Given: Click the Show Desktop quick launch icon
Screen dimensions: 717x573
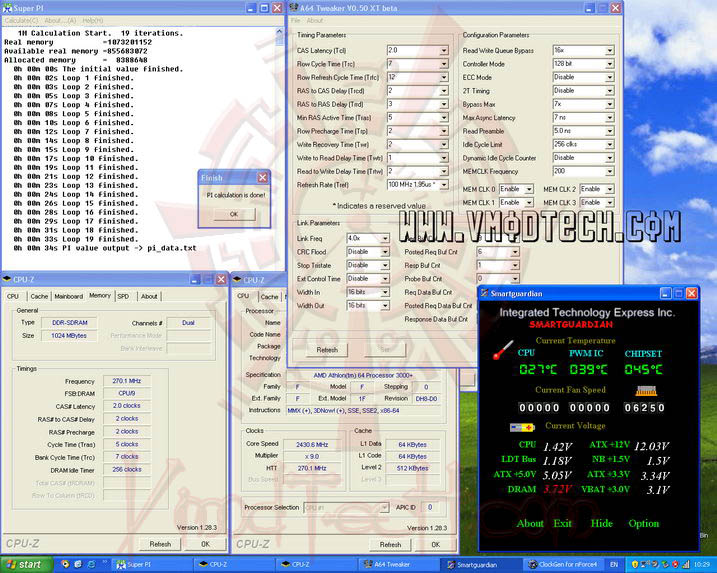Looking at the screenshot, I should [x=78, y=564].
